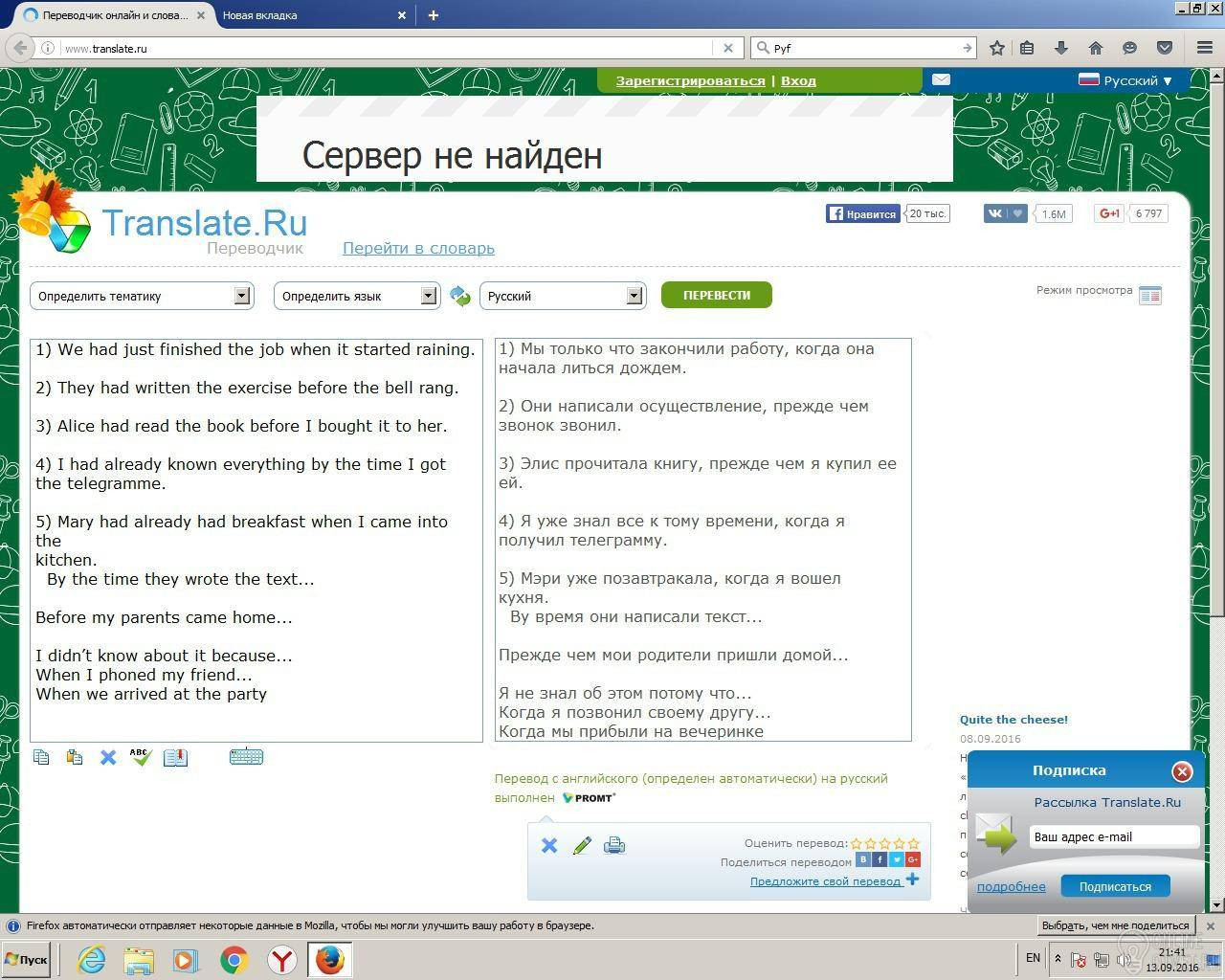
Task: Switch to the Новая вкладка tab
Action: pyautogui.click(x=306, y=15)
